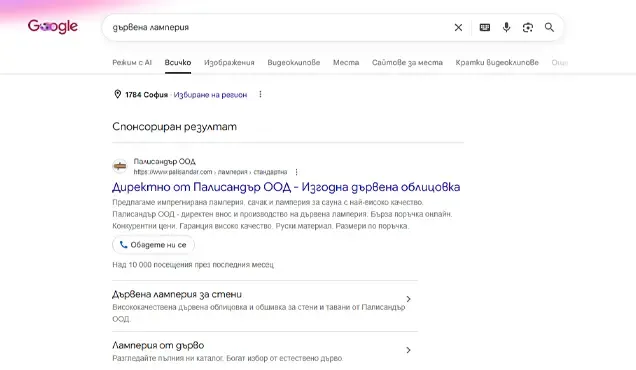The height and width of the screenshot is (370, 636).
Task: Click the palisandar.com URL breadcrumb
Action: click(210, 172)
